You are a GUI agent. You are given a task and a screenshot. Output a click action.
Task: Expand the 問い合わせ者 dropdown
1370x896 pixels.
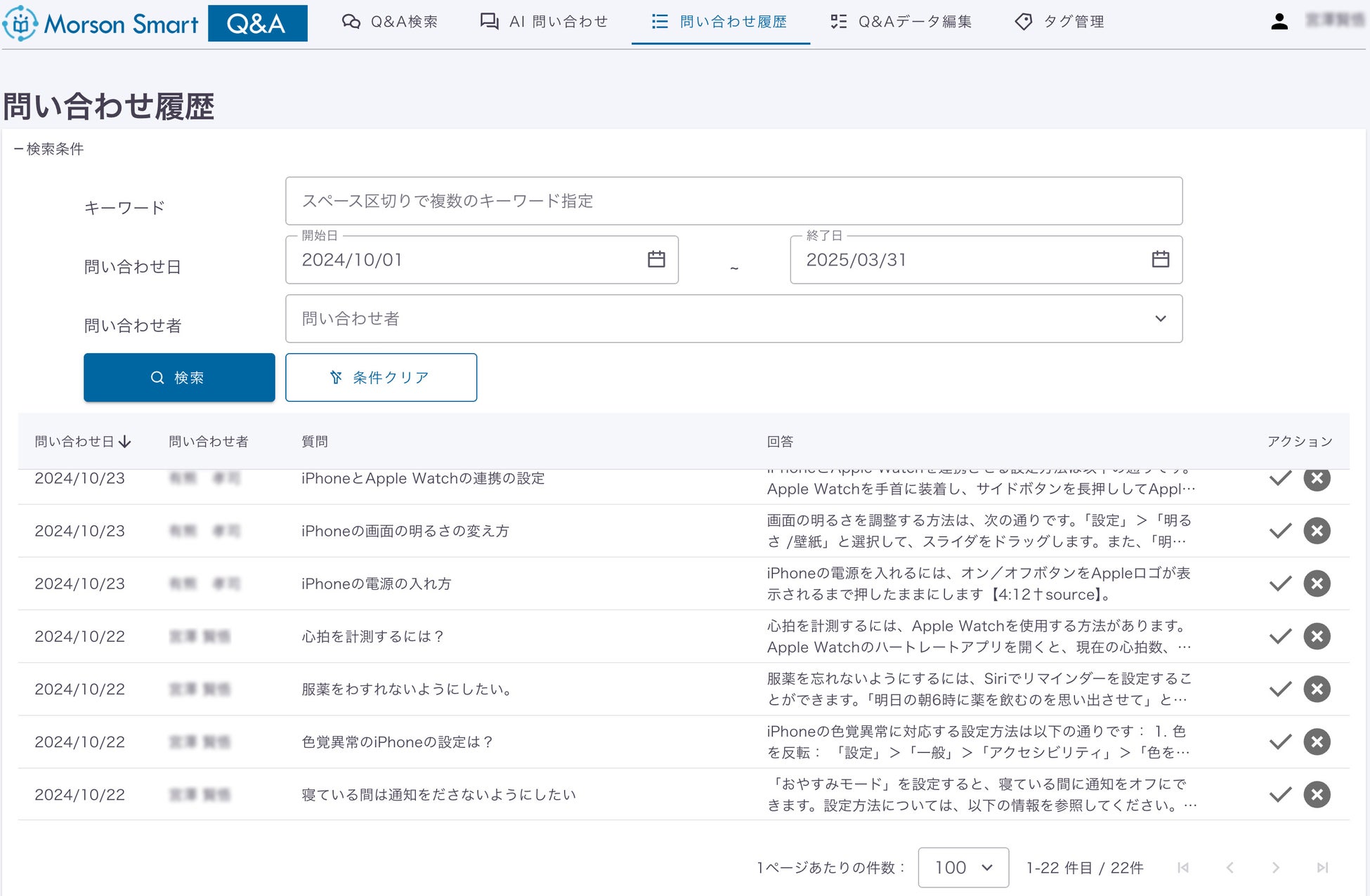(x=1160, y=319)
